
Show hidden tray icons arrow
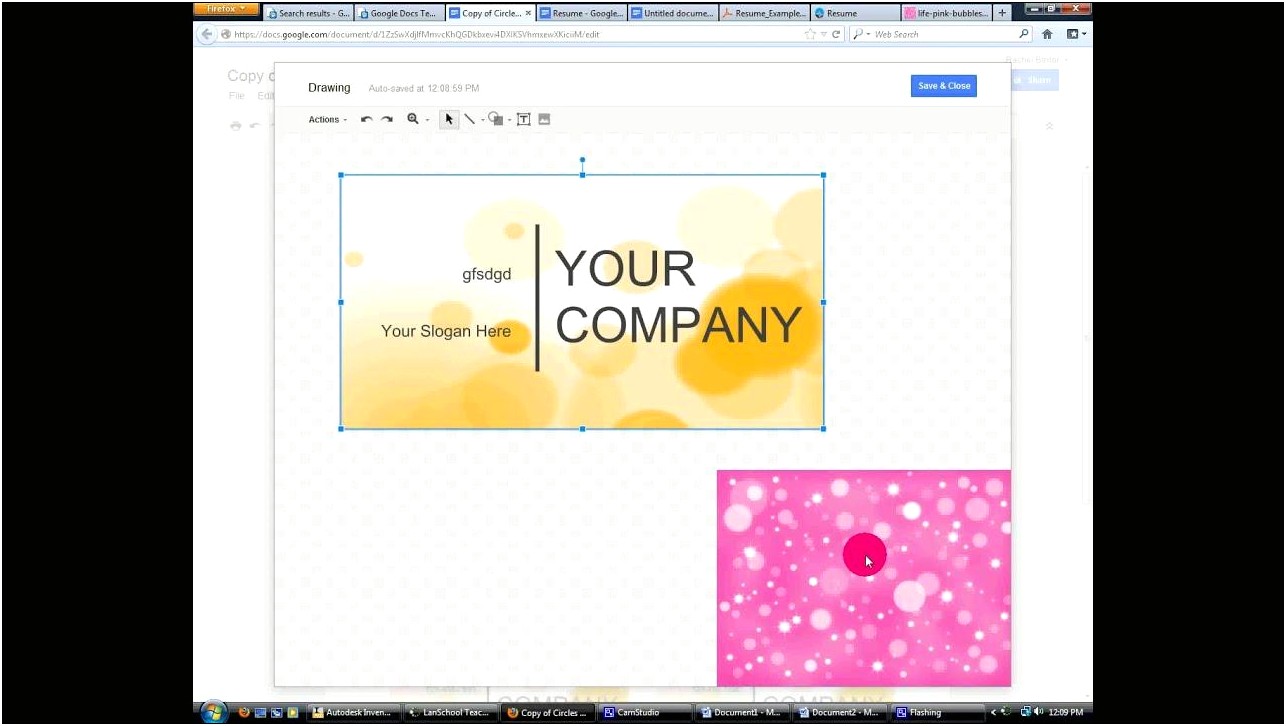pyautogui.click(x=994, y=713)
